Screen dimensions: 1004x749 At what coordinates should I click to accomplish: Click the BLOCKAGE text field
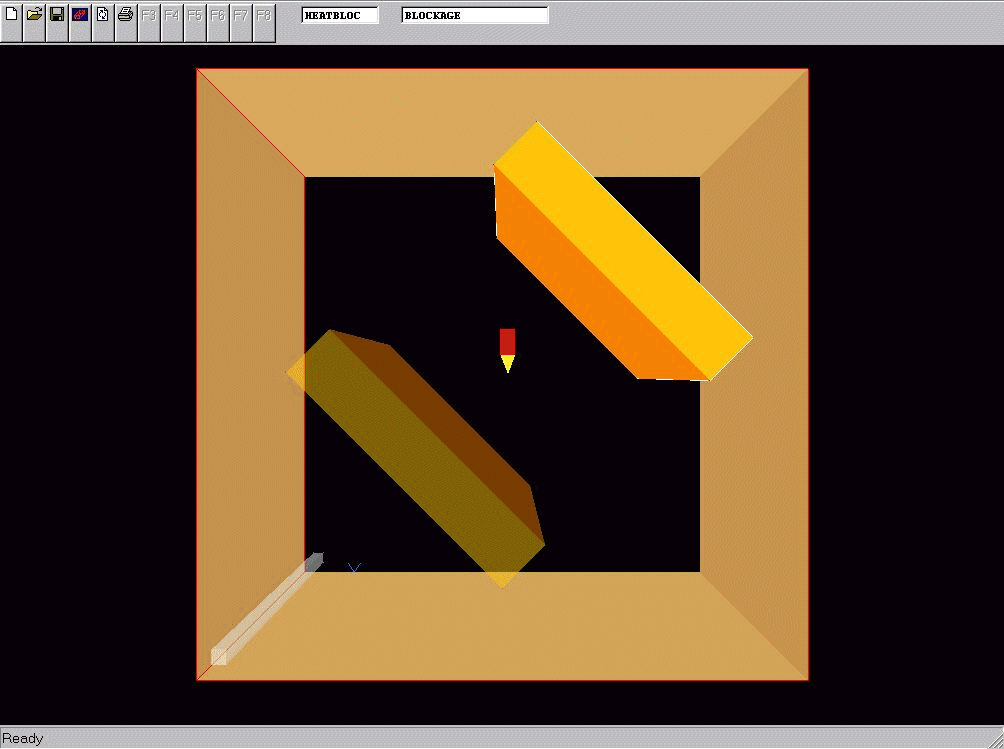[474, 16]
